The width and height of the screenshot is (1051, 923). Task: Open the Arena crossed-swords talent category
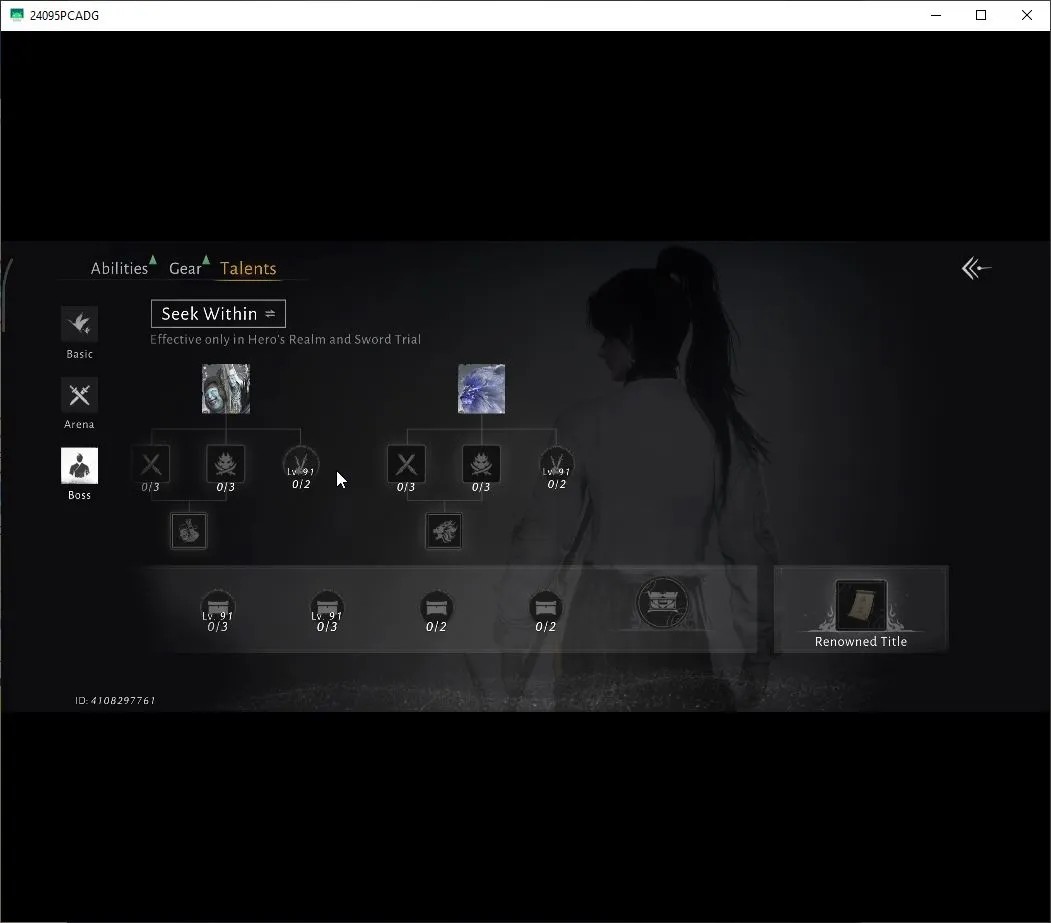coord(79,395)
